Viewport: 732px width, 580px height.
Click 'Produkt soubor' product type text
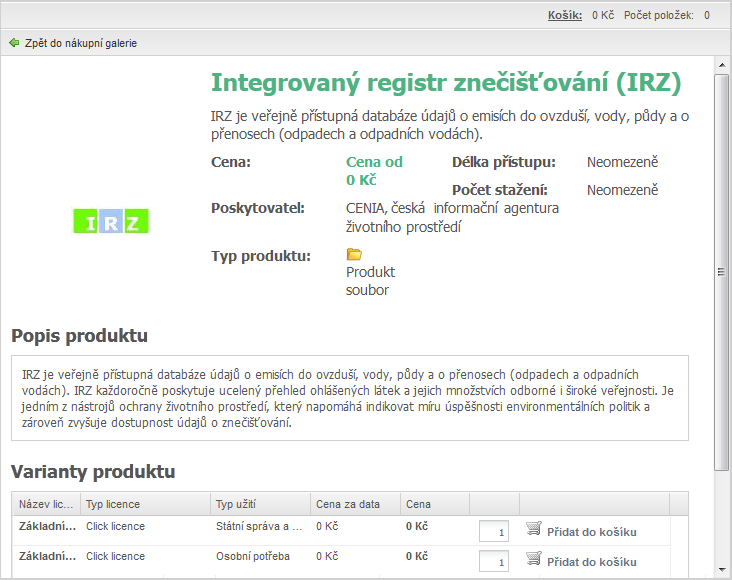pos(370,281)
